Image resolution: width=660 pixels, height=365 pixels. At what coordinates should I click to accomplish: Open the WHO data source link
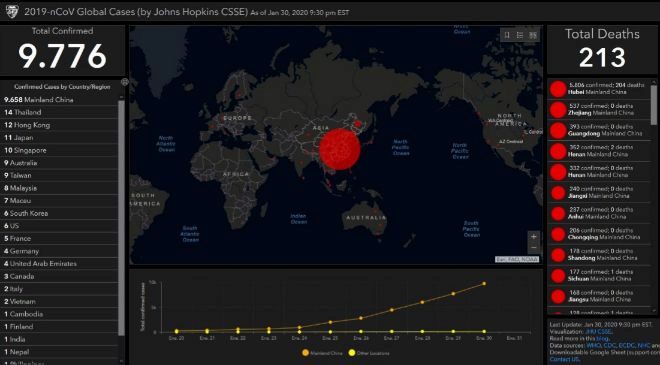click(x=592, y=345)
